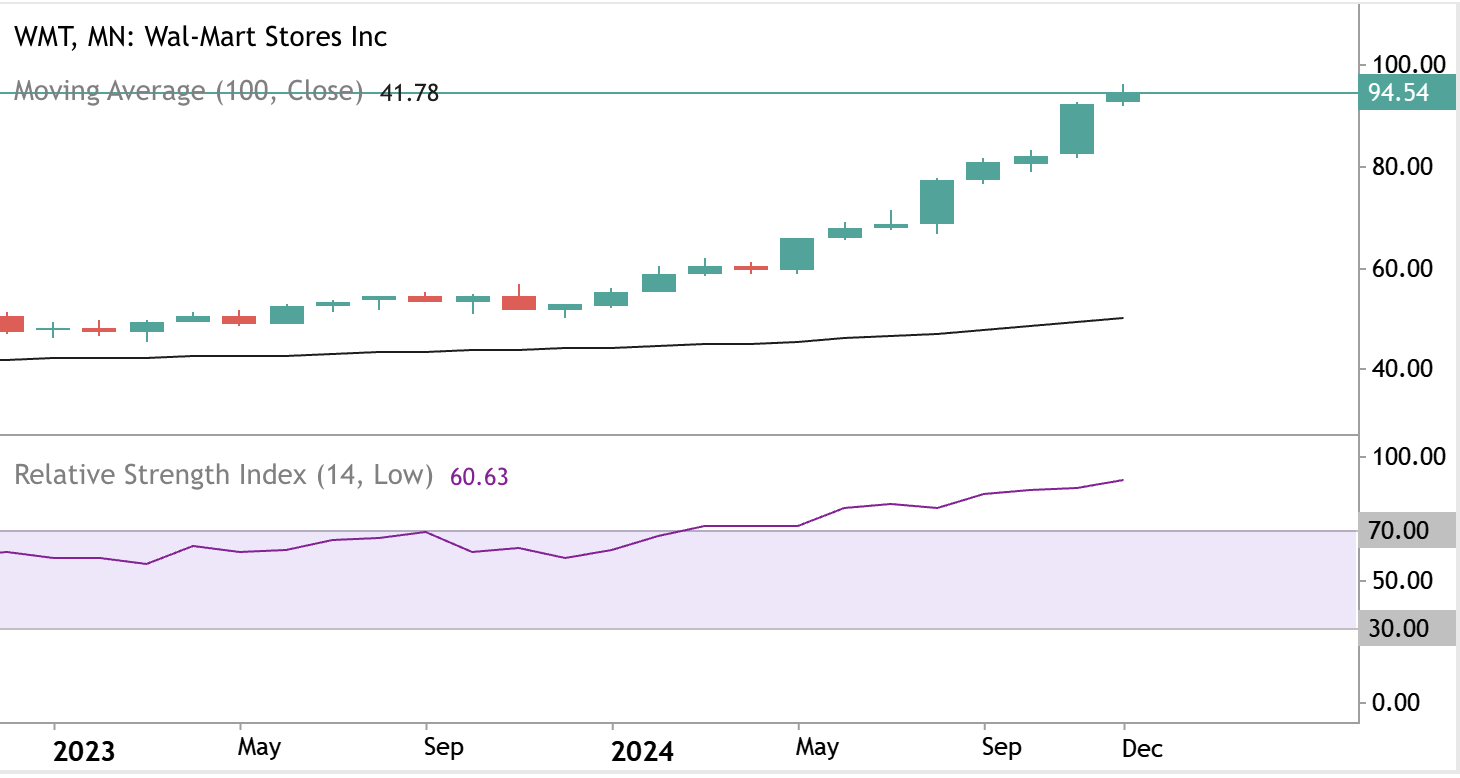Click the 0.00 RSI axis label
The image size is (1460, 778).
click(1398, 702)
